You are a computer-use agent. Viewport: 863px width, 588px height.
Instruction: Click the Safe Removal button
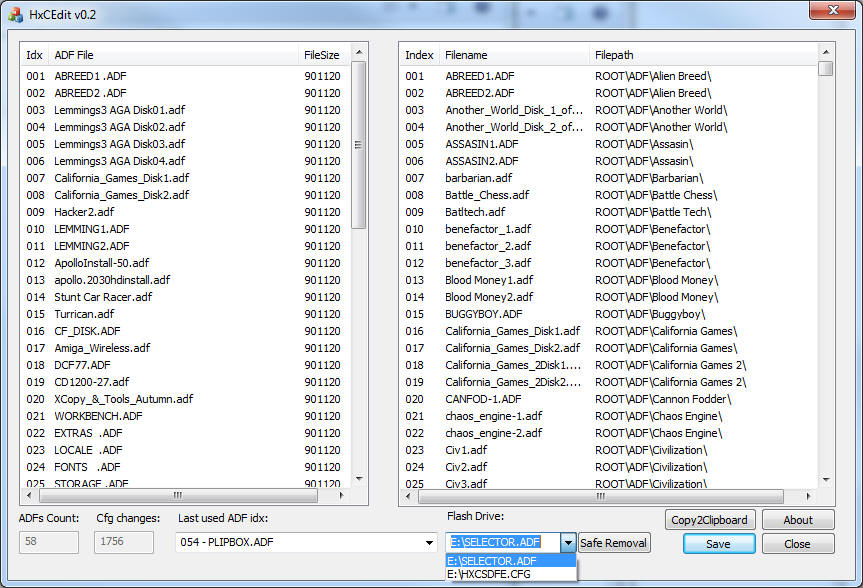tap(614, 543)
